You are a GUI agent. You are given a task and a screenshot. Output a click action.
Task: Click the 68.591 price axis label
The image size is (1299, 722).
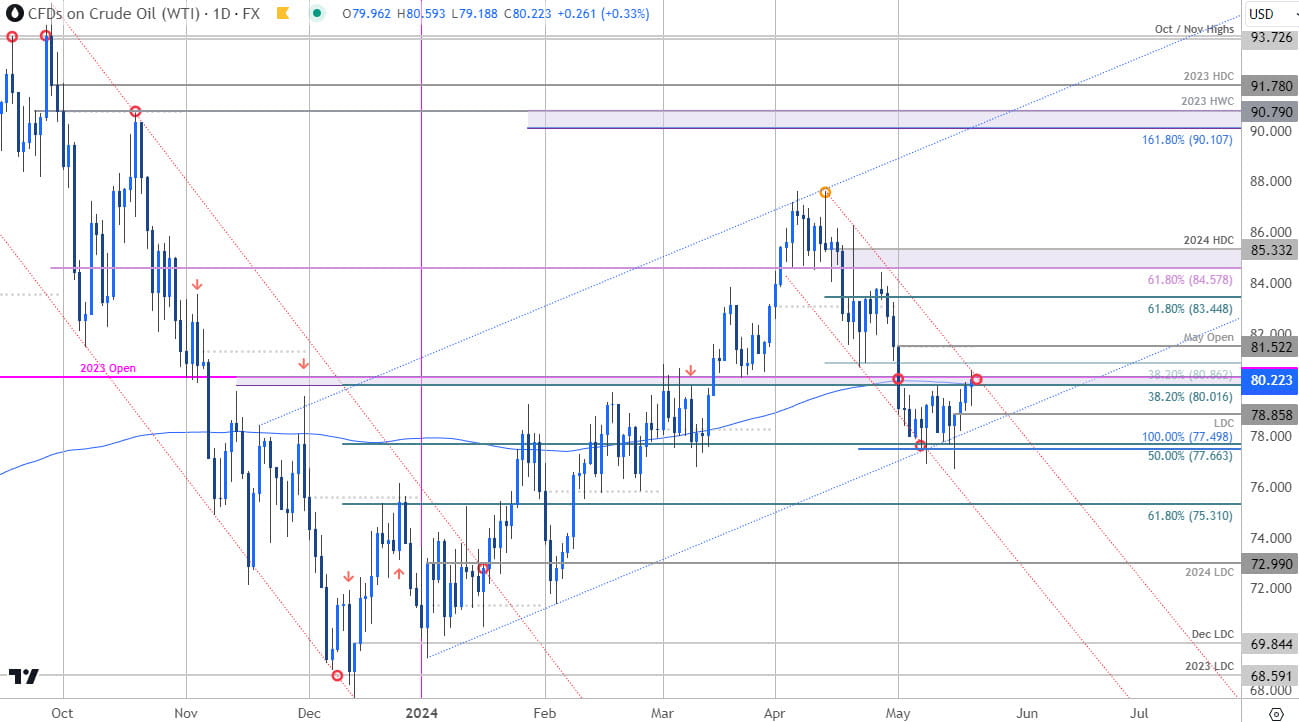[x=1269, y=675]
